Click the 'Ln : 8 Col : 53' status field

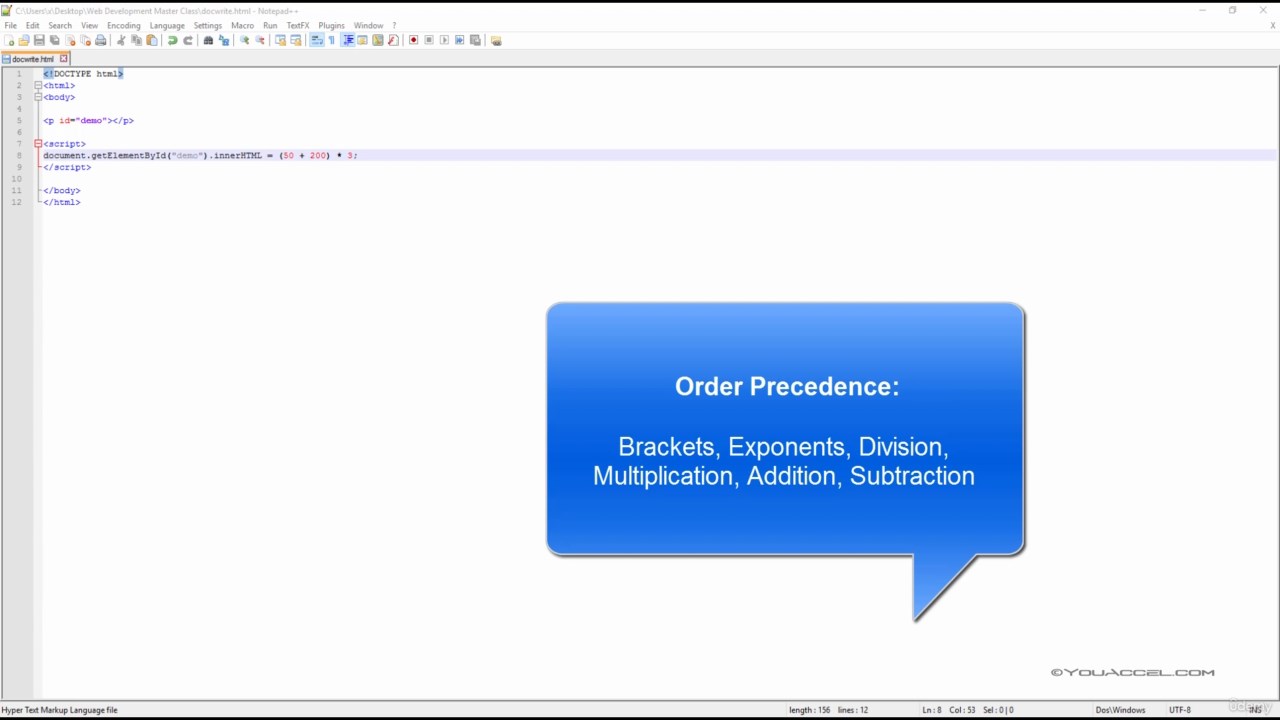click(947, 710)
